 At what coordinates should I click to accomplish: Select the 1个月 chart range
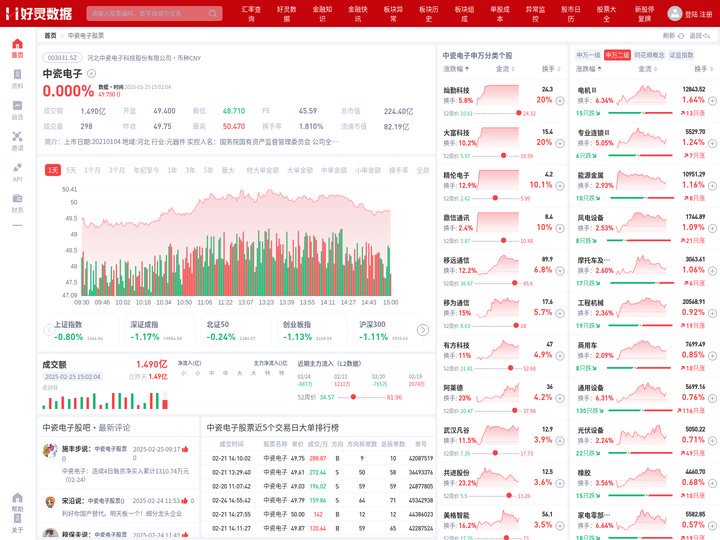[x=92, y=170]
